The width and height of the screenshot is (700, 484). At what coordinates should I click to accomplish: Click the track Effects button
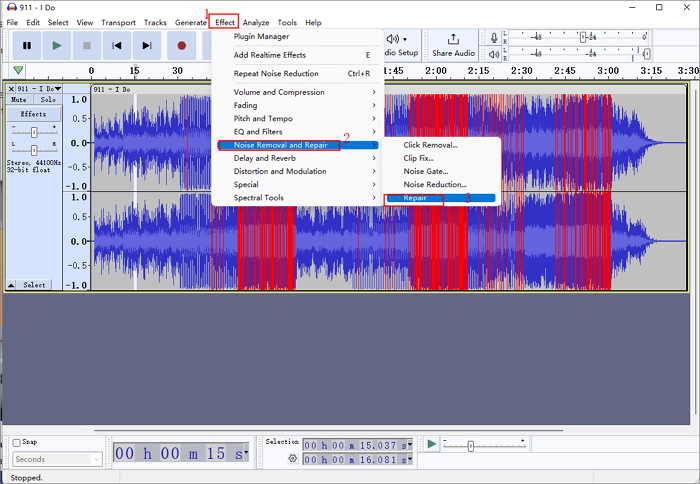pyautogui.click(x=34, y=114)
